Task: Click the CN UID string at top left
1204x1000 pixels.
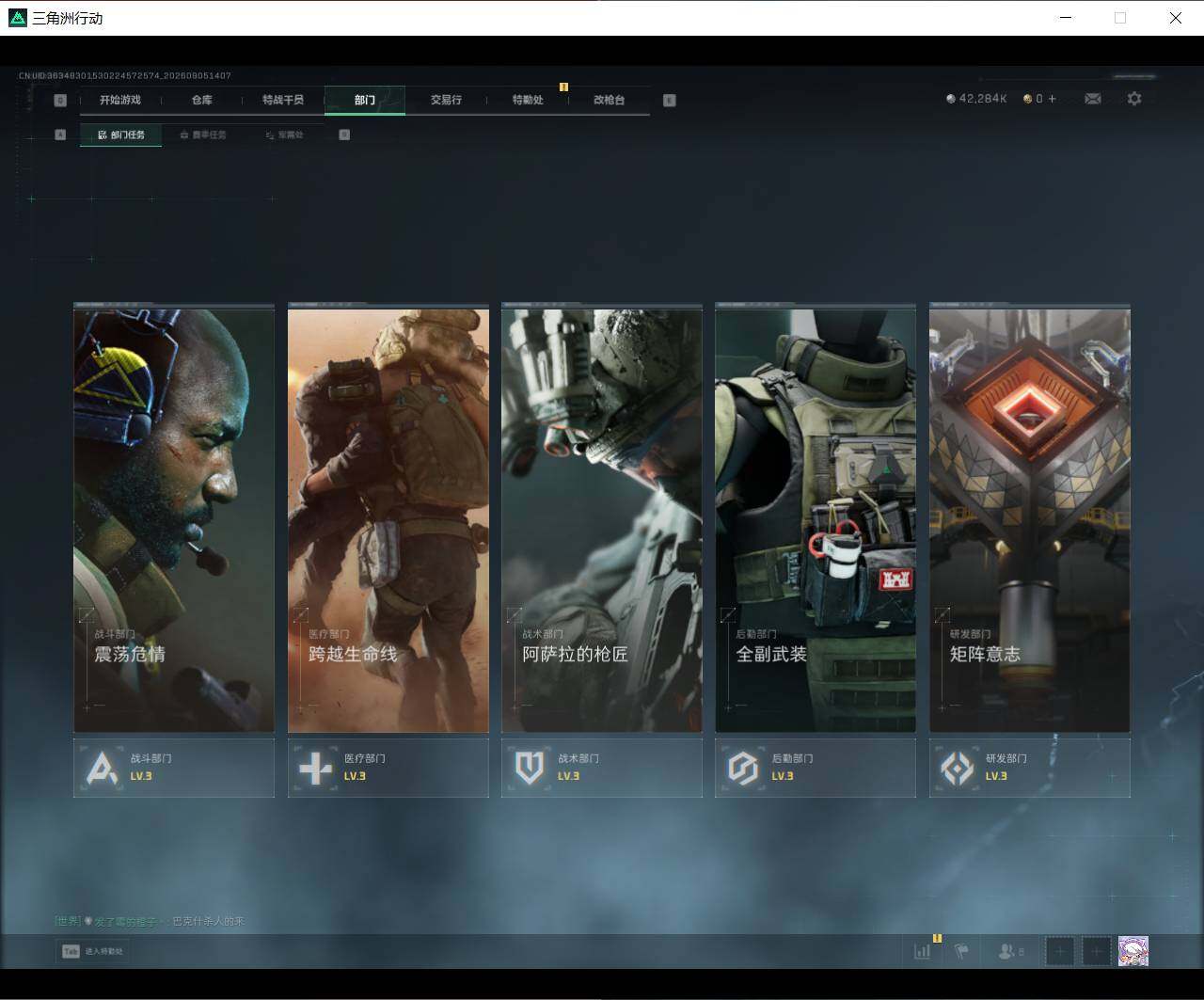Action: [125, 75]
